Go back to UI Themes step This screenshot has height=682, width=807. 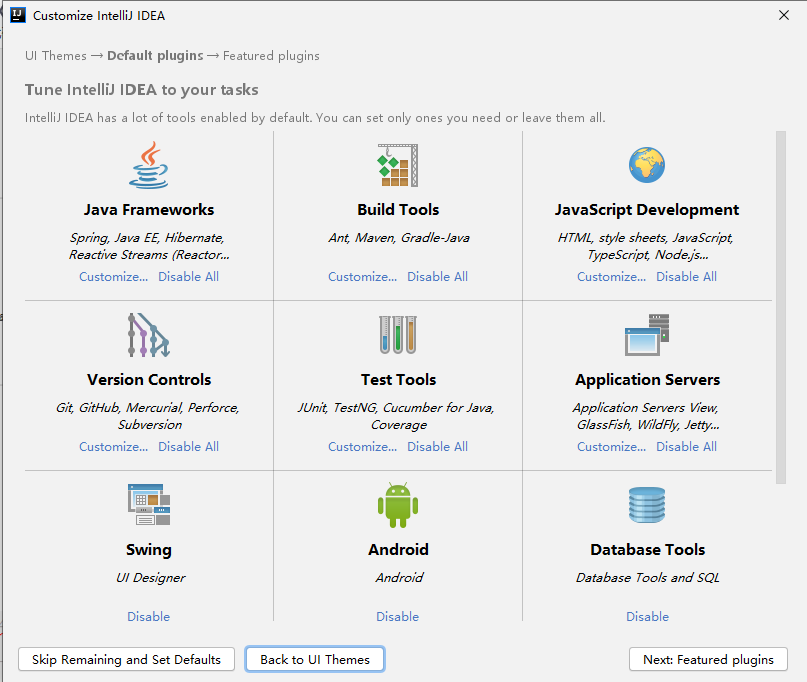point(315,659)
